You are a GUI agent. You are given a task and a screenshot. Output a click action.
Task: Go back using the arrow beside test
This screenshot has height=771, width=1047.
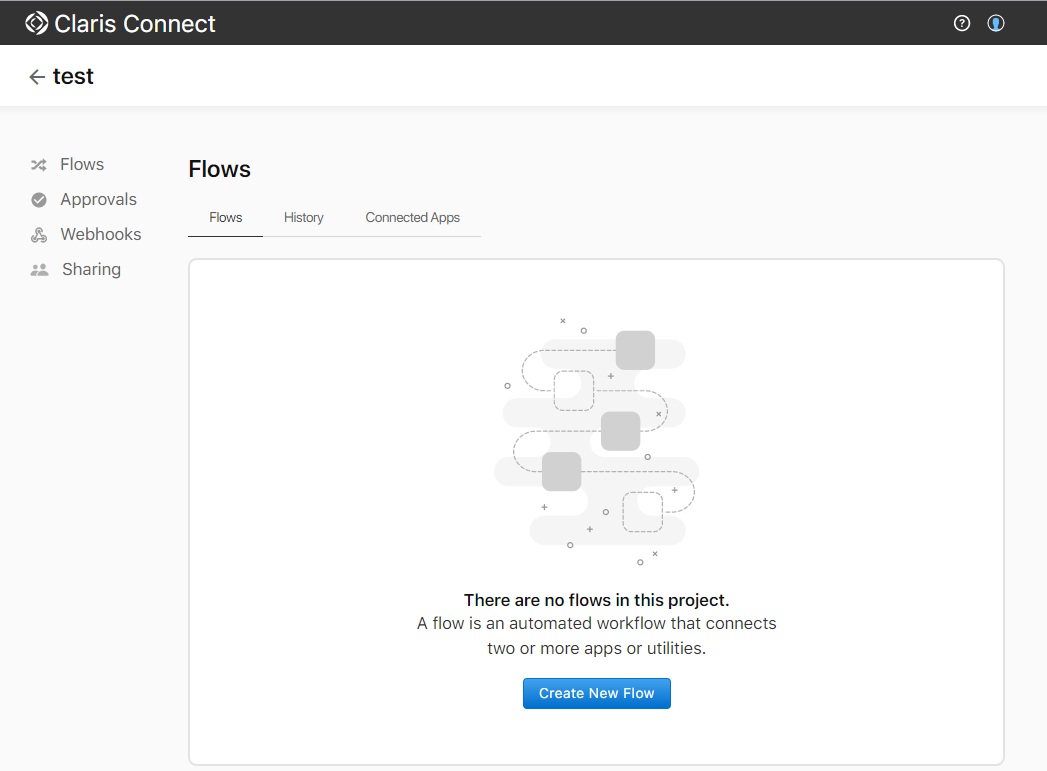[37, 77]
